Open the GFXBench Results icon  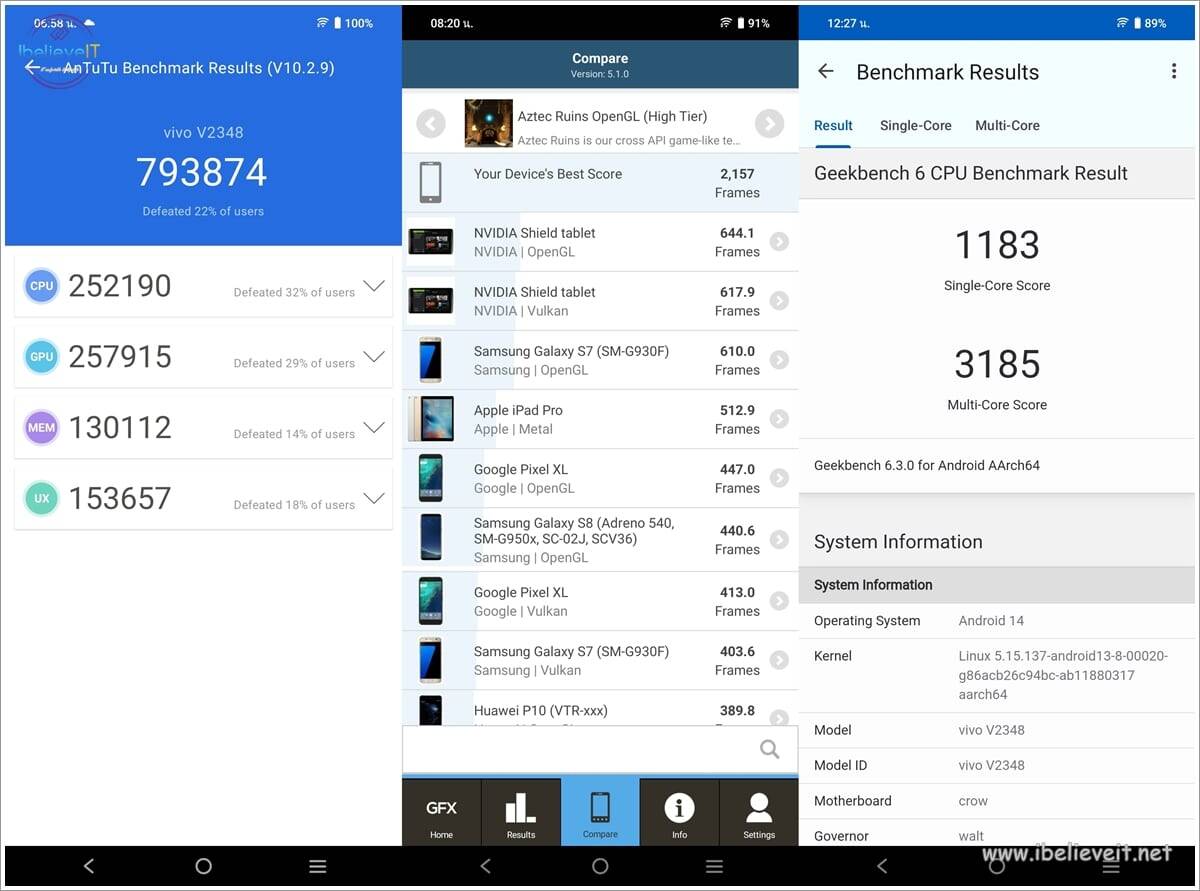tap(520, 814)
